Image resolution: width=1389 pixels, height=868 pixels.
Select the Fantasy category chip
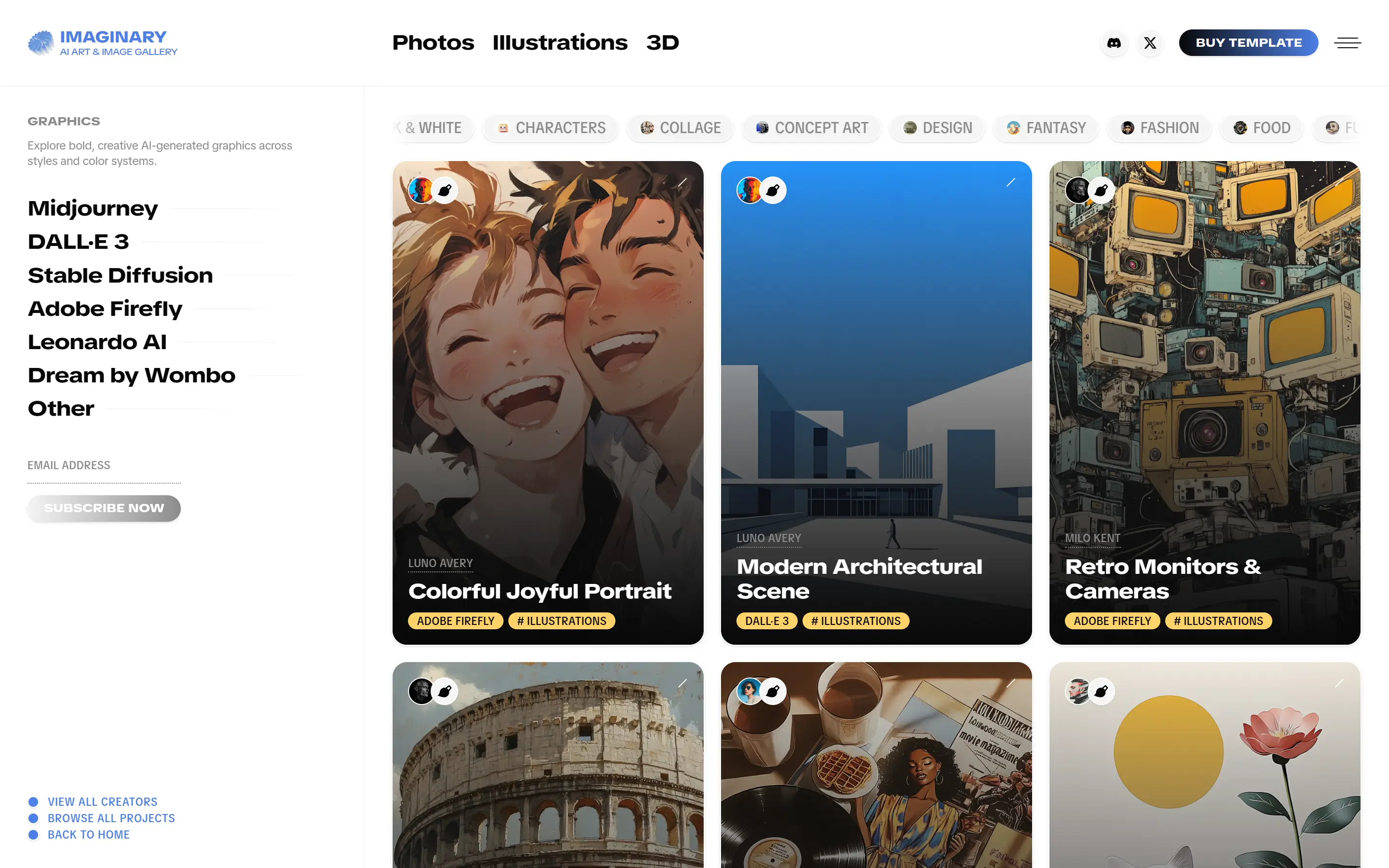click(x=1047, y=127)
